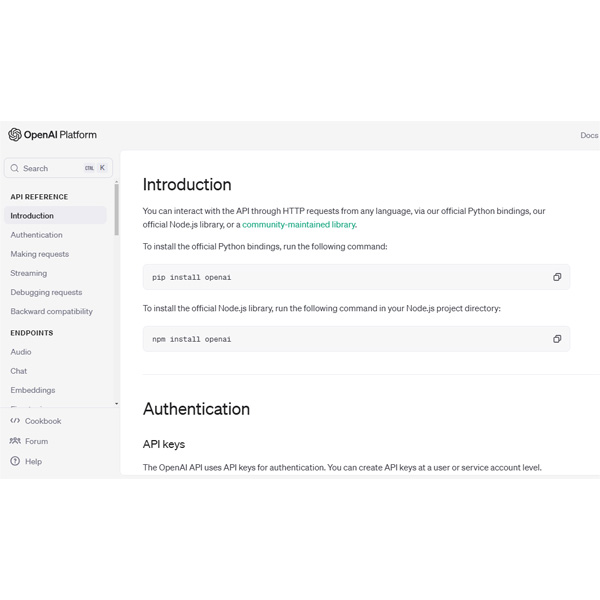Navigate to Backward compatibility section
The height and width of the screenshot is (600, 600).
[52, 311]
